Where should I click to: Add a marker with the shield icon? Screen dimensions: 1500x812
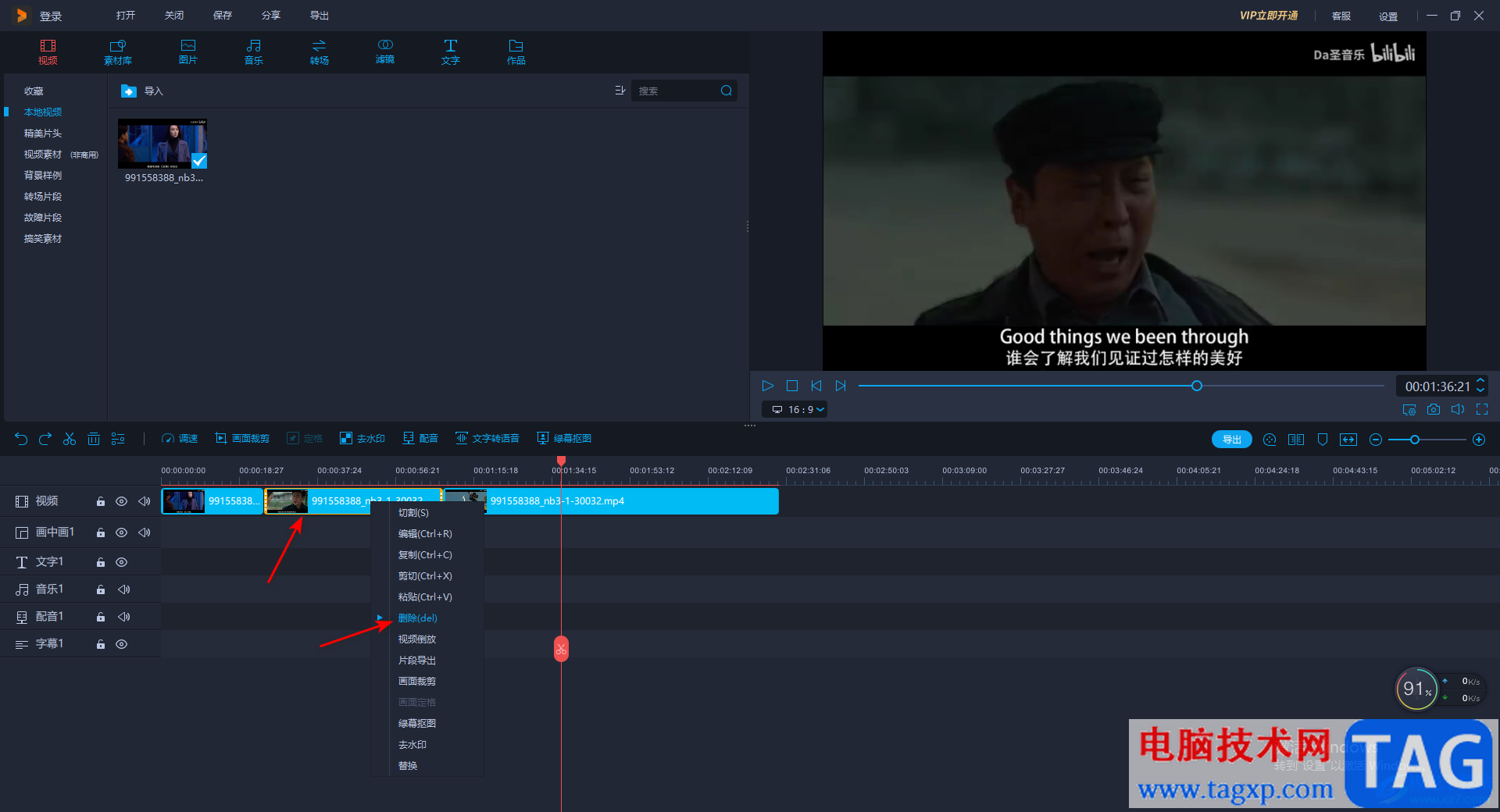[1323, 440]
